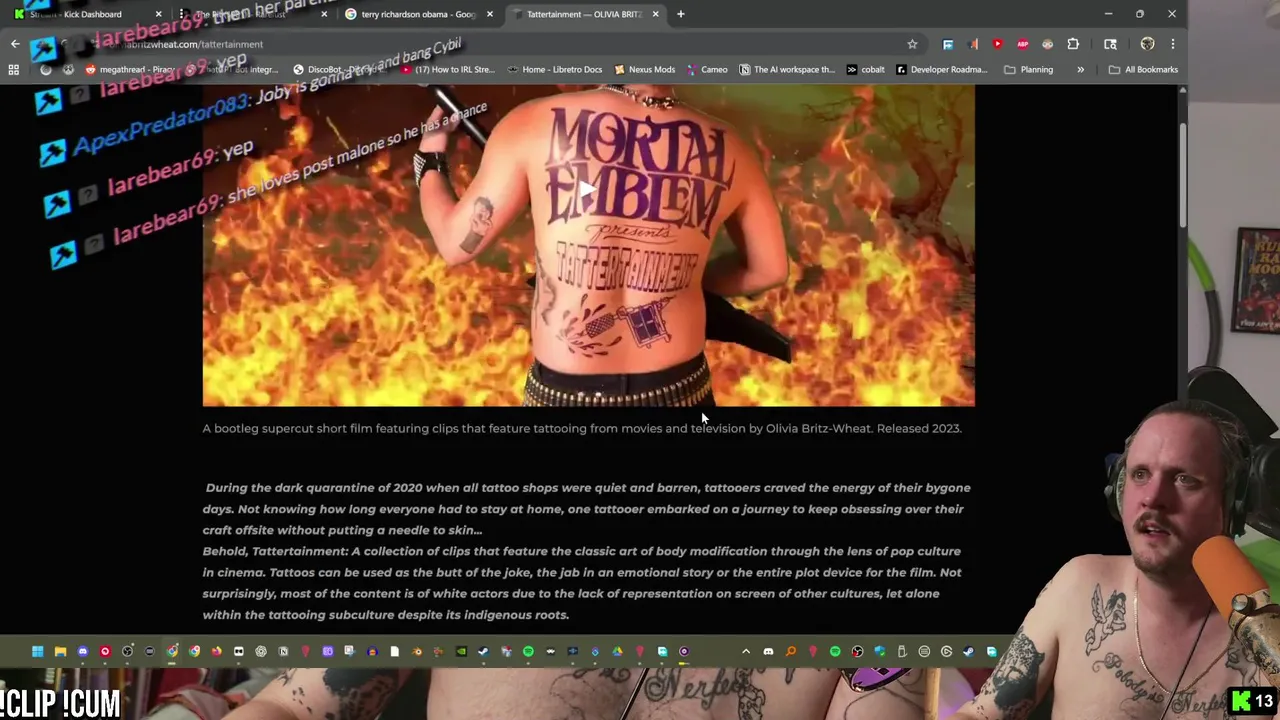Click the Discord system tray icon
This screenshot has width=1280, height=720.
point(768,652)
